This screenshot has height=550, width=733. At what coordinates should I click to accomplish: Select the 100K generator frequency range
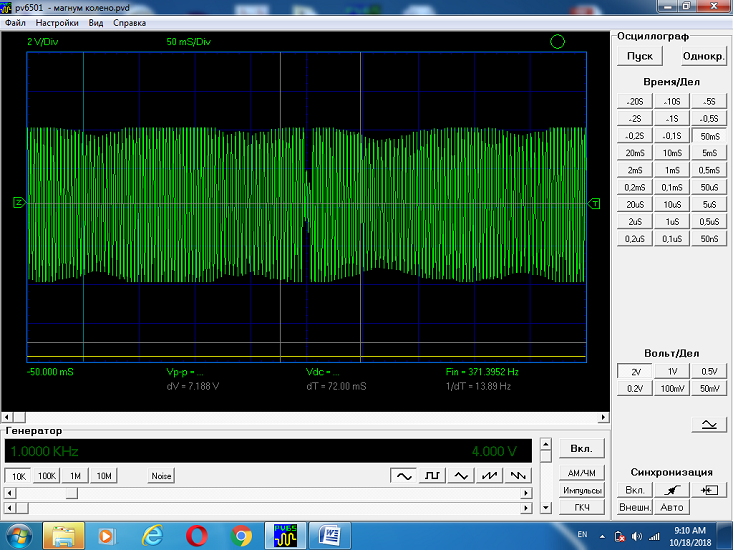(x=46, y=476)
